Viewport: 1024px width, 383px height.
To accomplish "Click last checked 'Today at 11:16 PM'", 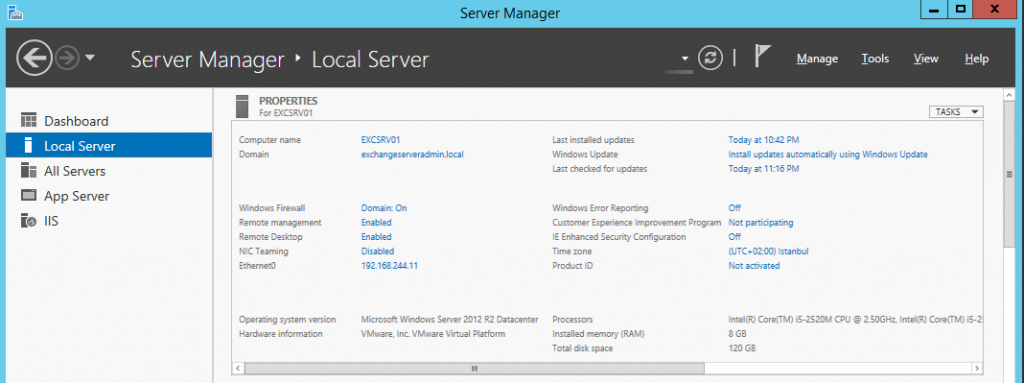I will [763, 169].
